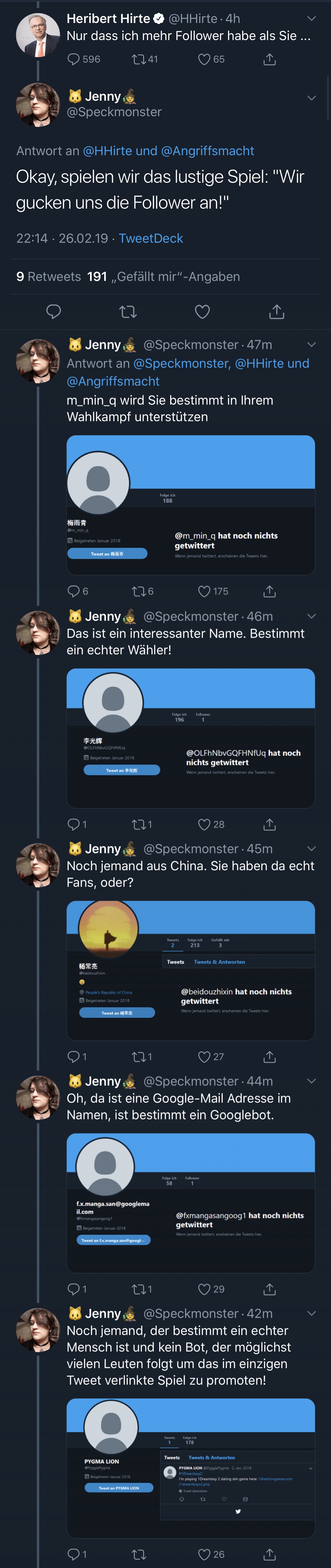Share the Googlebot tweet
Screen dimensions: 331x1568
[x=270, y=1289]
